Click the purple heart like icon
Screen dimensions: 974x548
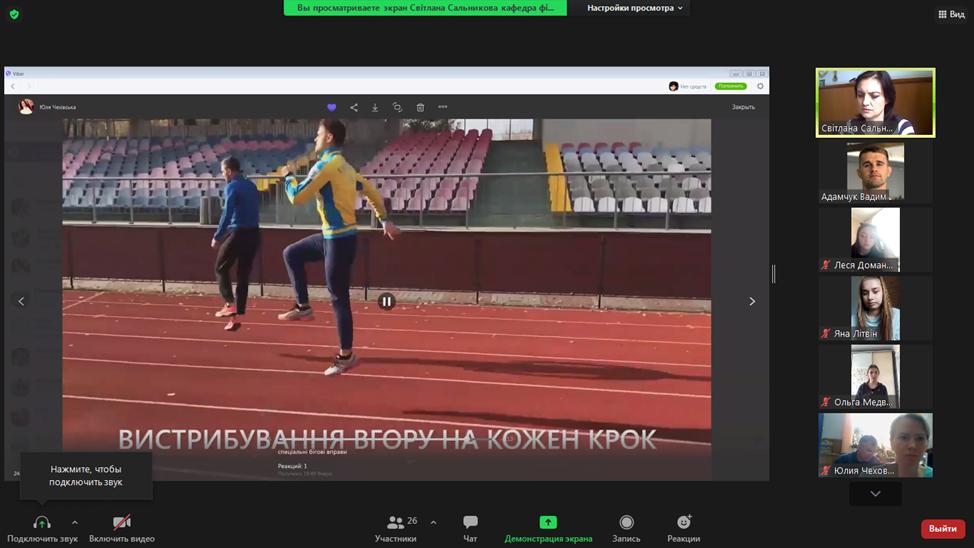332,107
